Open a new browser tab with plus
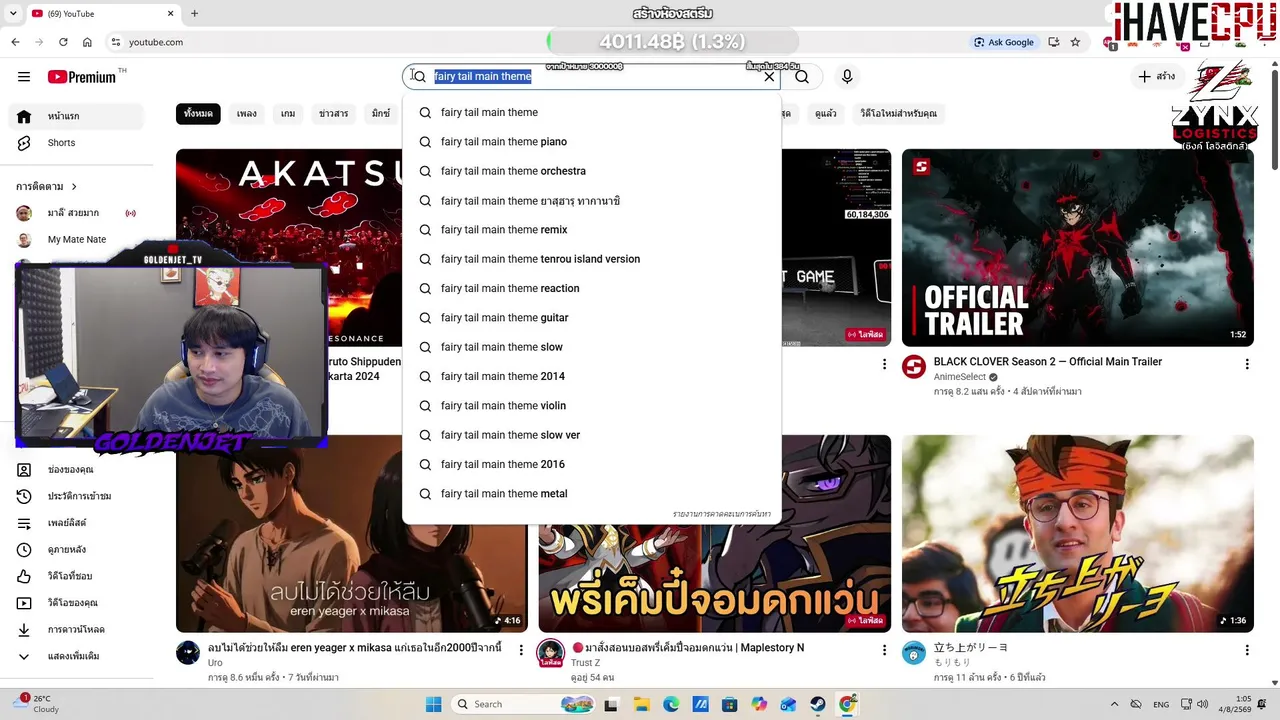Screen dimensions: 1280x720 [x=194, y=14]
